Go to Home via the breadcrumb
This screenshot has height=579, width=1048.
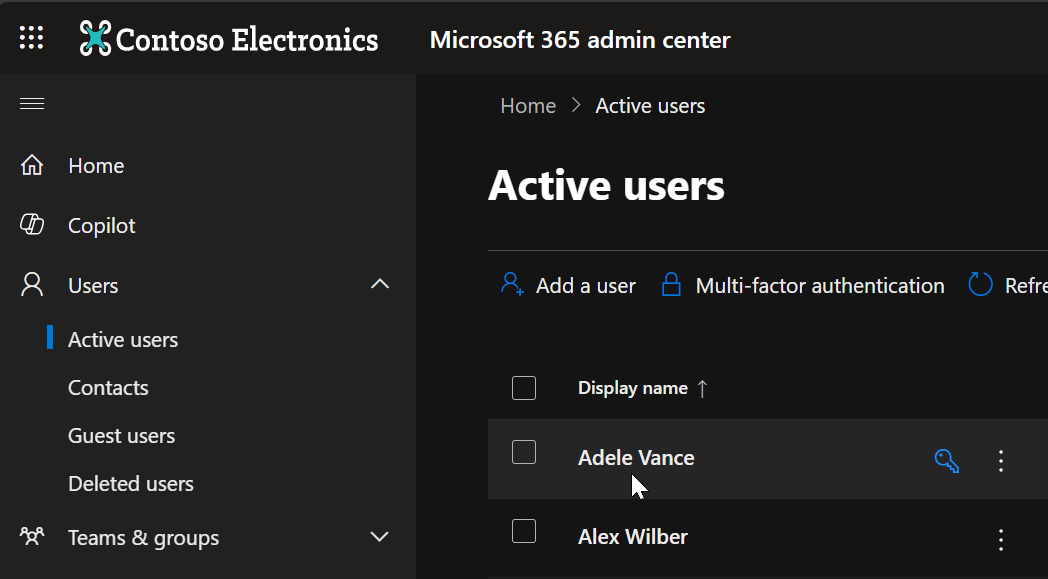[528, 106]
